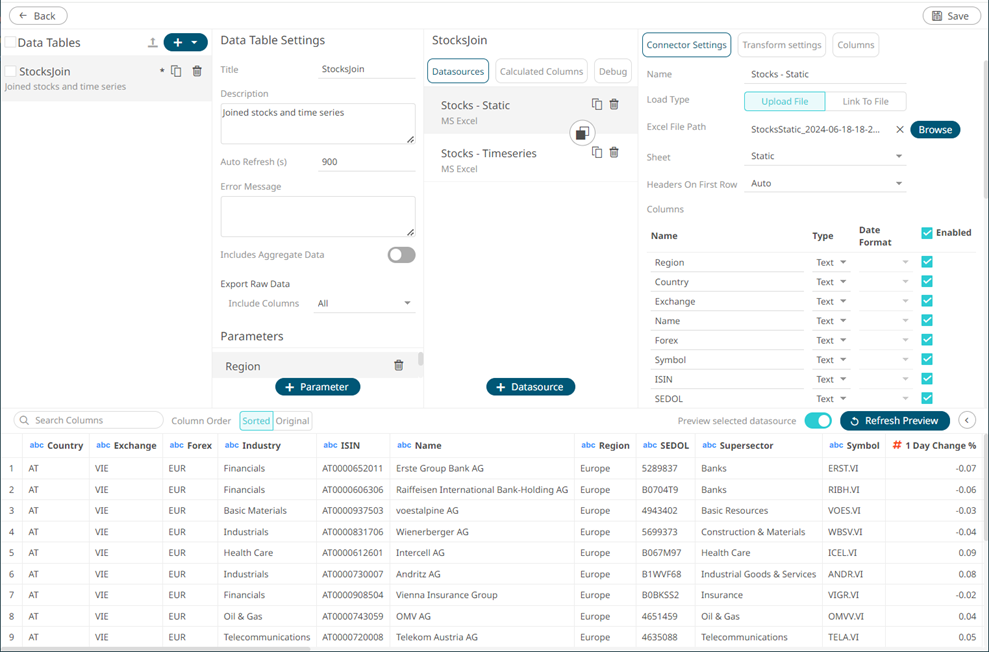Delete the Stocks - Timeseries datasource

614,152
